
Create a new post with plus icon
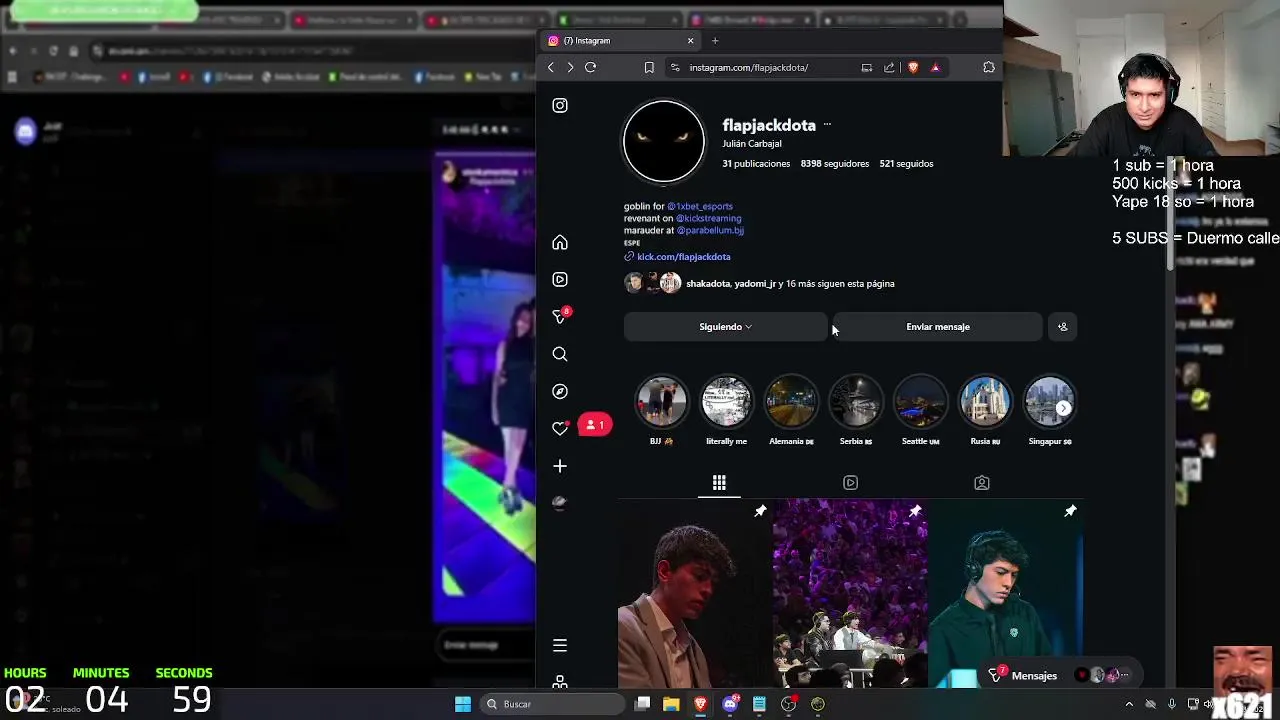coord(560,466)
